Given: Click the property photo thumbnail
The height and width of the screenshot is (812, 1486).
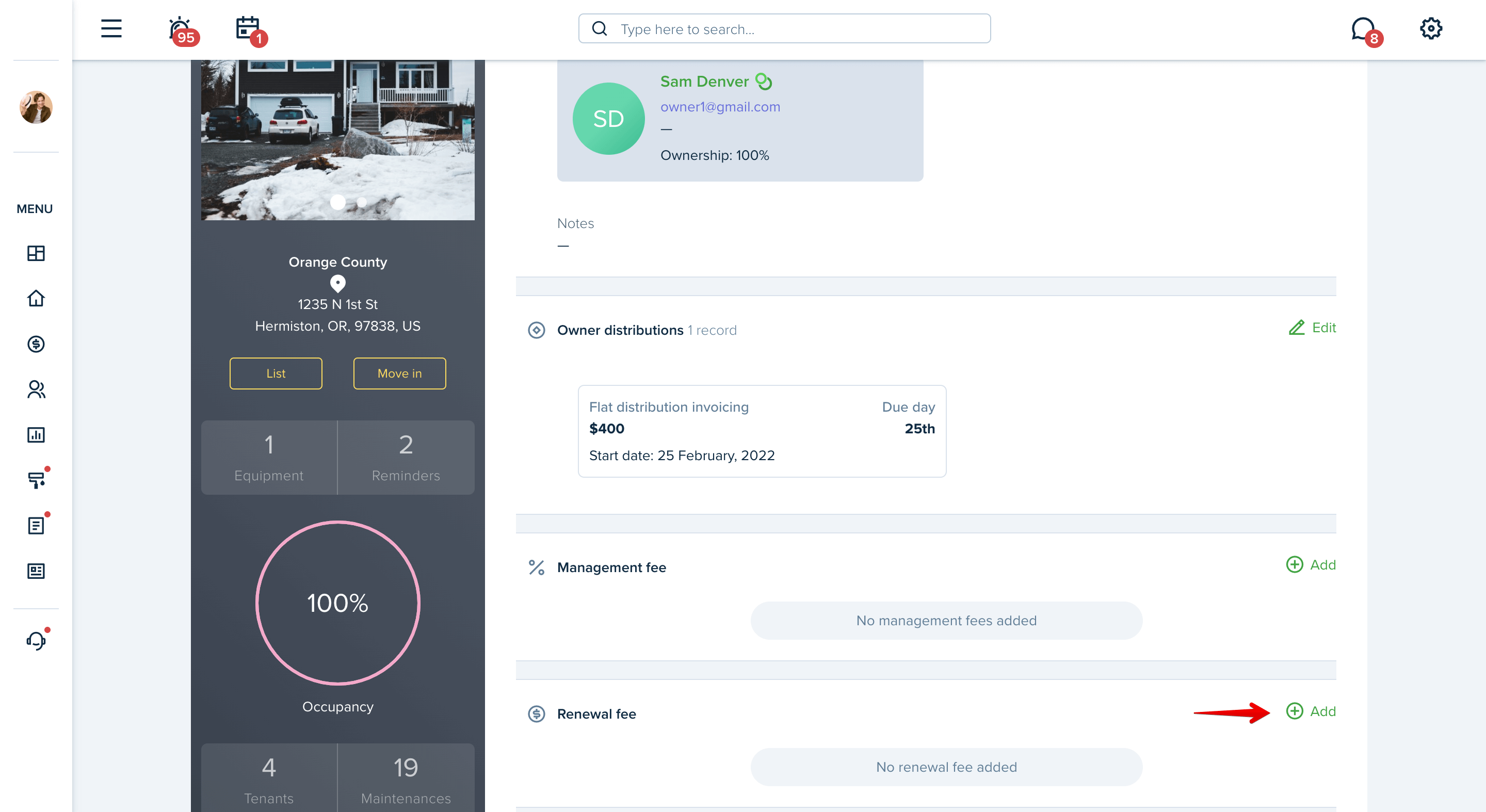Looking at the screenshot, I should click(x=337, y=140).
